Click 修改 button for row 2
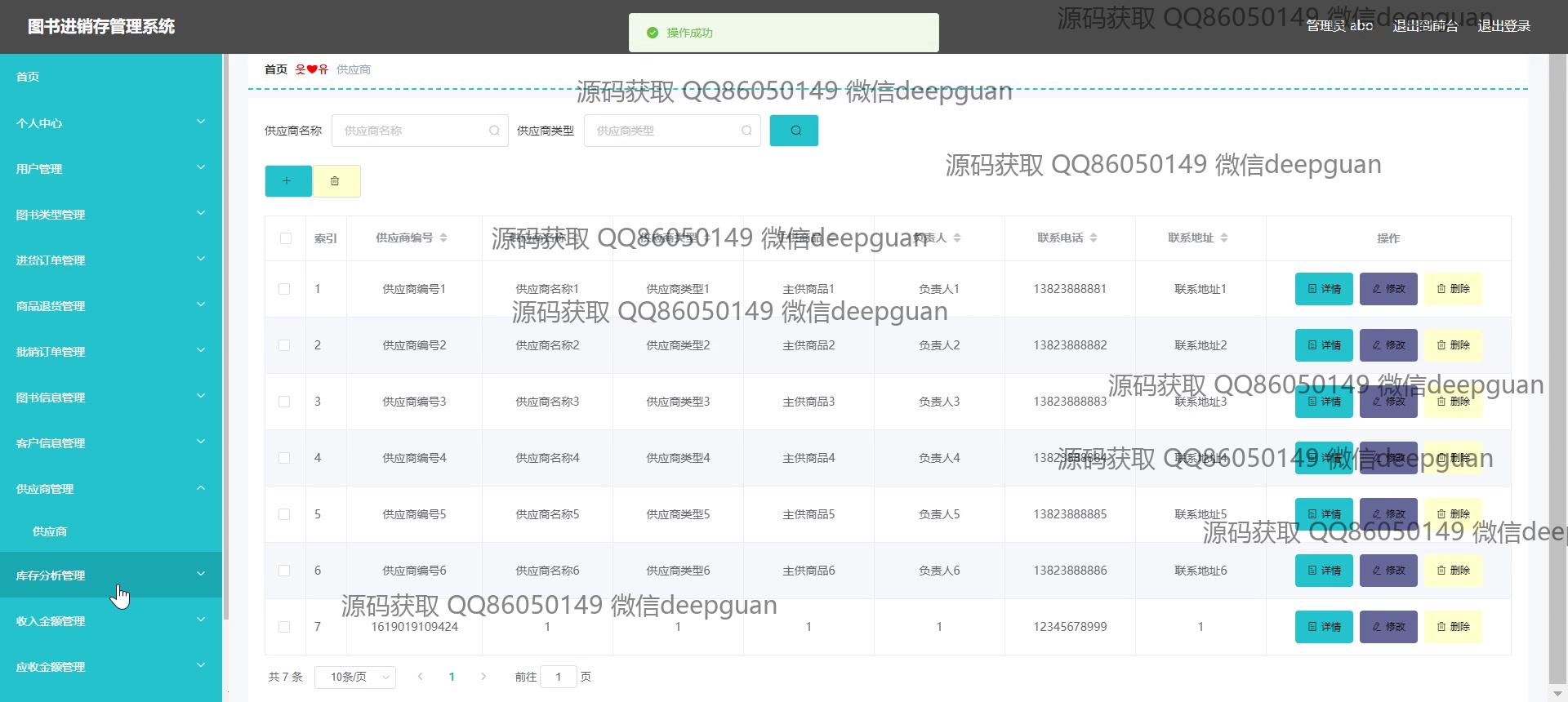 click(1388, 345)
